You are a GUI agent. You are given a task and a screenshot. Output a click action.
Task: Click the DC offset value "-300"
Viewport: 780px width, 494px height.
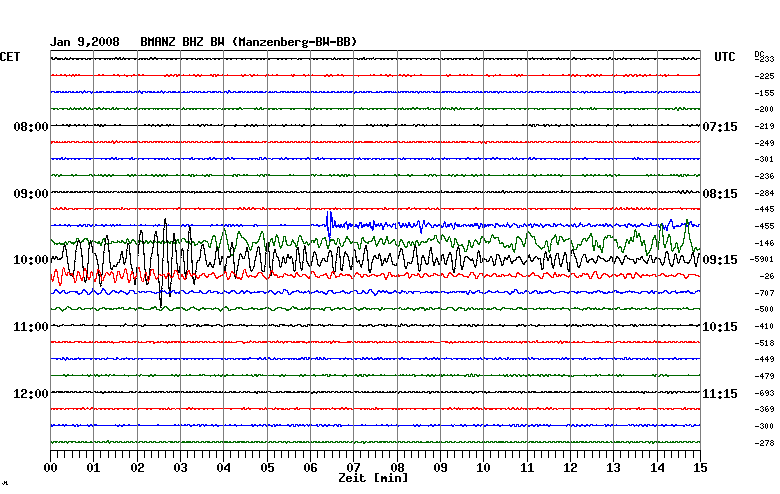click(x=765, y=426)
